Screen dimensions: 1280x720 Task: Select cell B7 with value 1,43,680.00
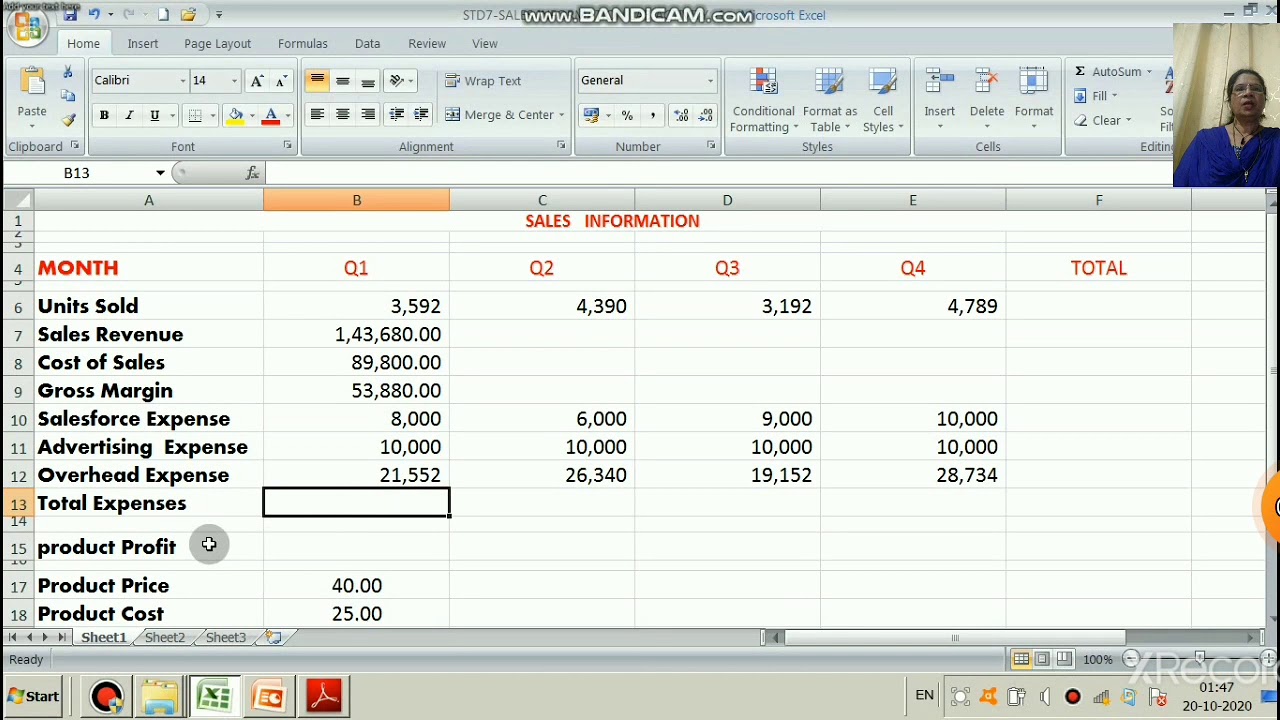coord(356,334)
